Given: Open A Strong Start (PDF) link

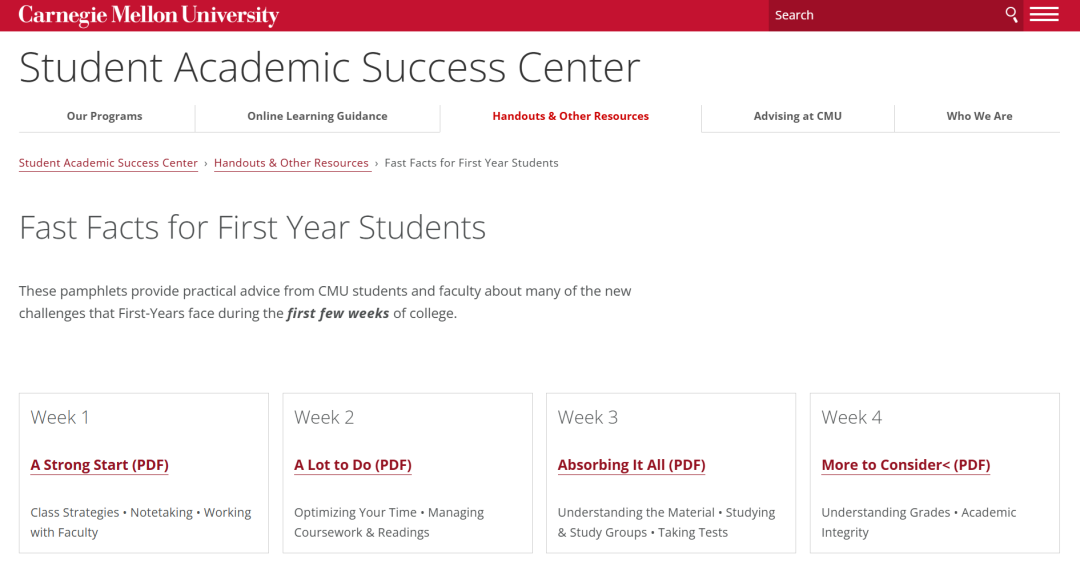Looking at the screenshot, I should [99, 465].
